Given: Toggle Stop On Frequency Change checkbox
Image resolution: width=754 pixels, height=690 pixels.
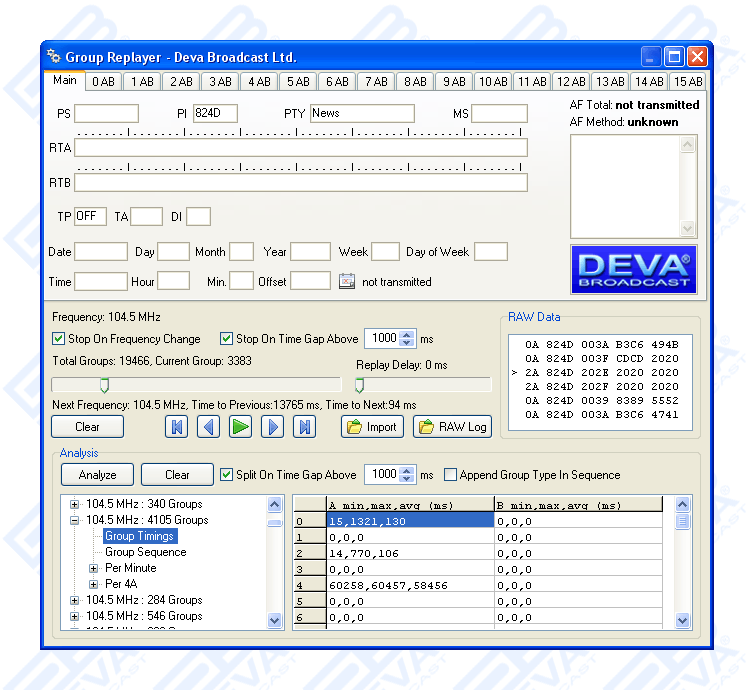Looking at the screenshot, I should coord(59,339).
